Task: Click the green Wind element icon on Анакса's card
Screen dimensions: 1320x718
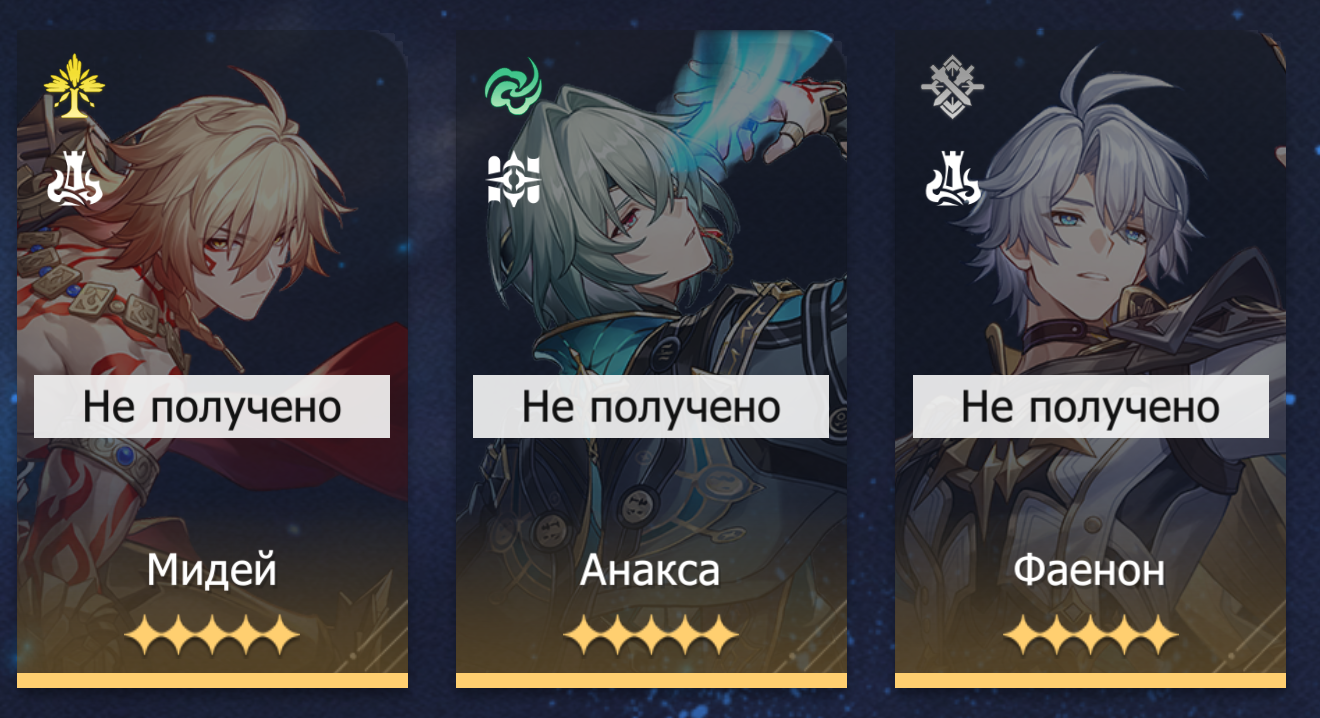Action: [x=513, y=87]
